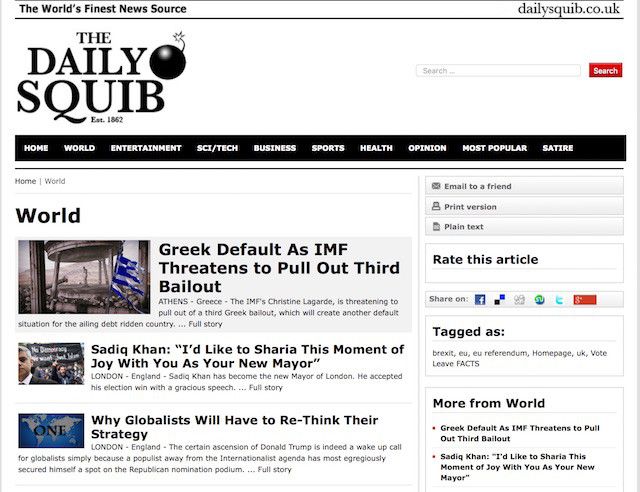Open the ENTERTAINMENT section
640x492 pixels.
pyautogui.click(x=146, y=148)
